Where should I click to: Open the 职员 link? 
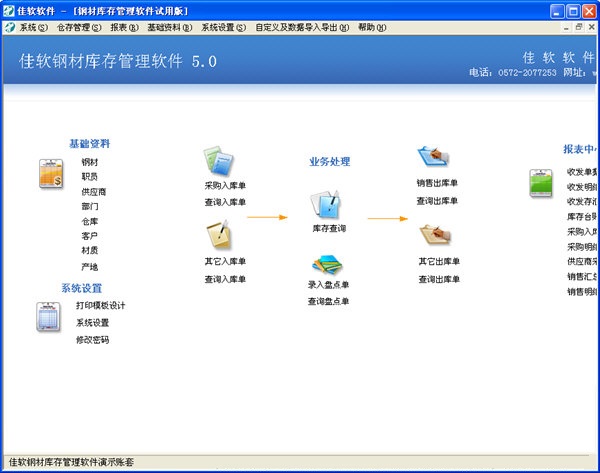(x=90, y=177)
